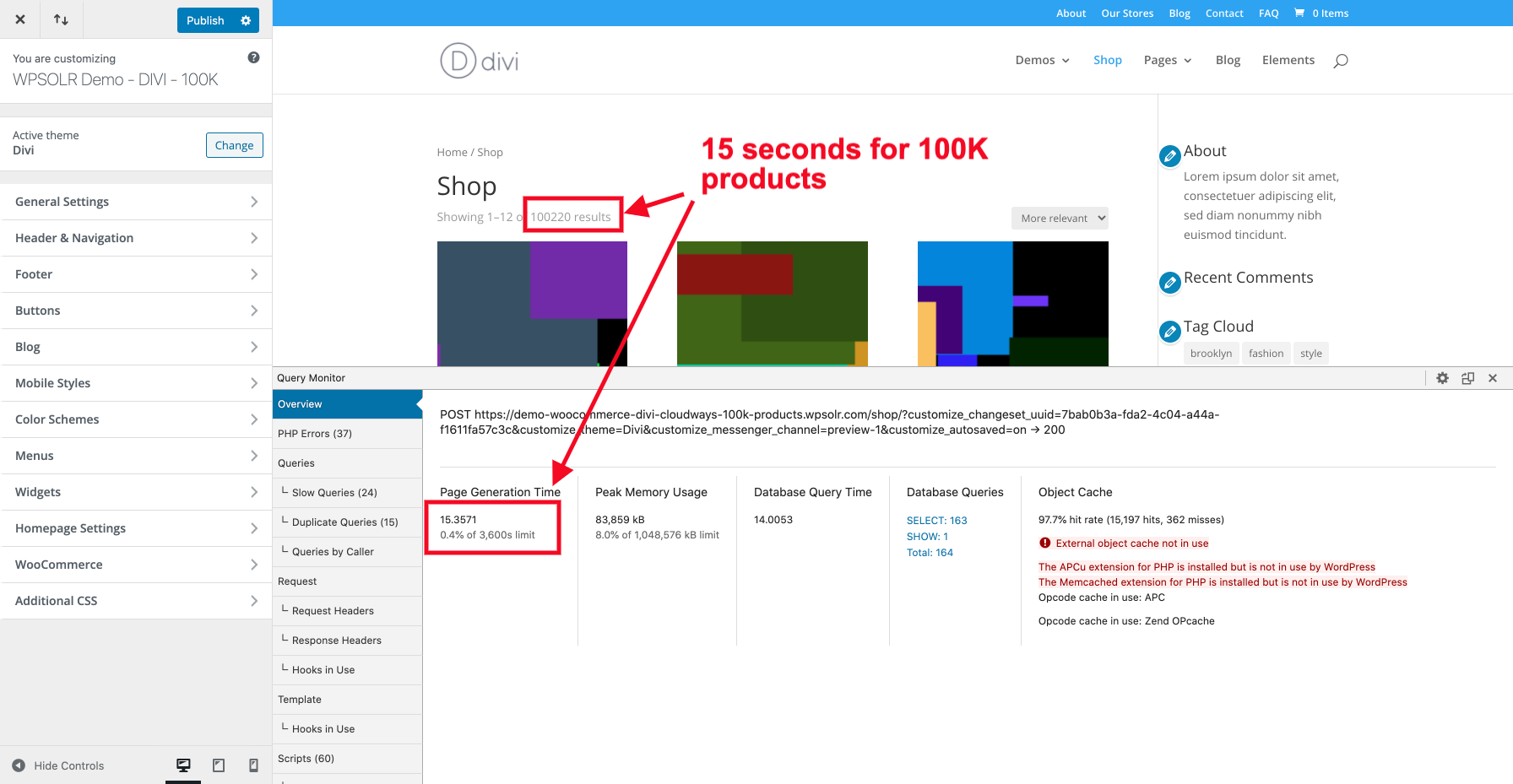The height and width of the screenshot is (784, 1513).
Task: Open the Blog customizer section
Action: [136, 347]
